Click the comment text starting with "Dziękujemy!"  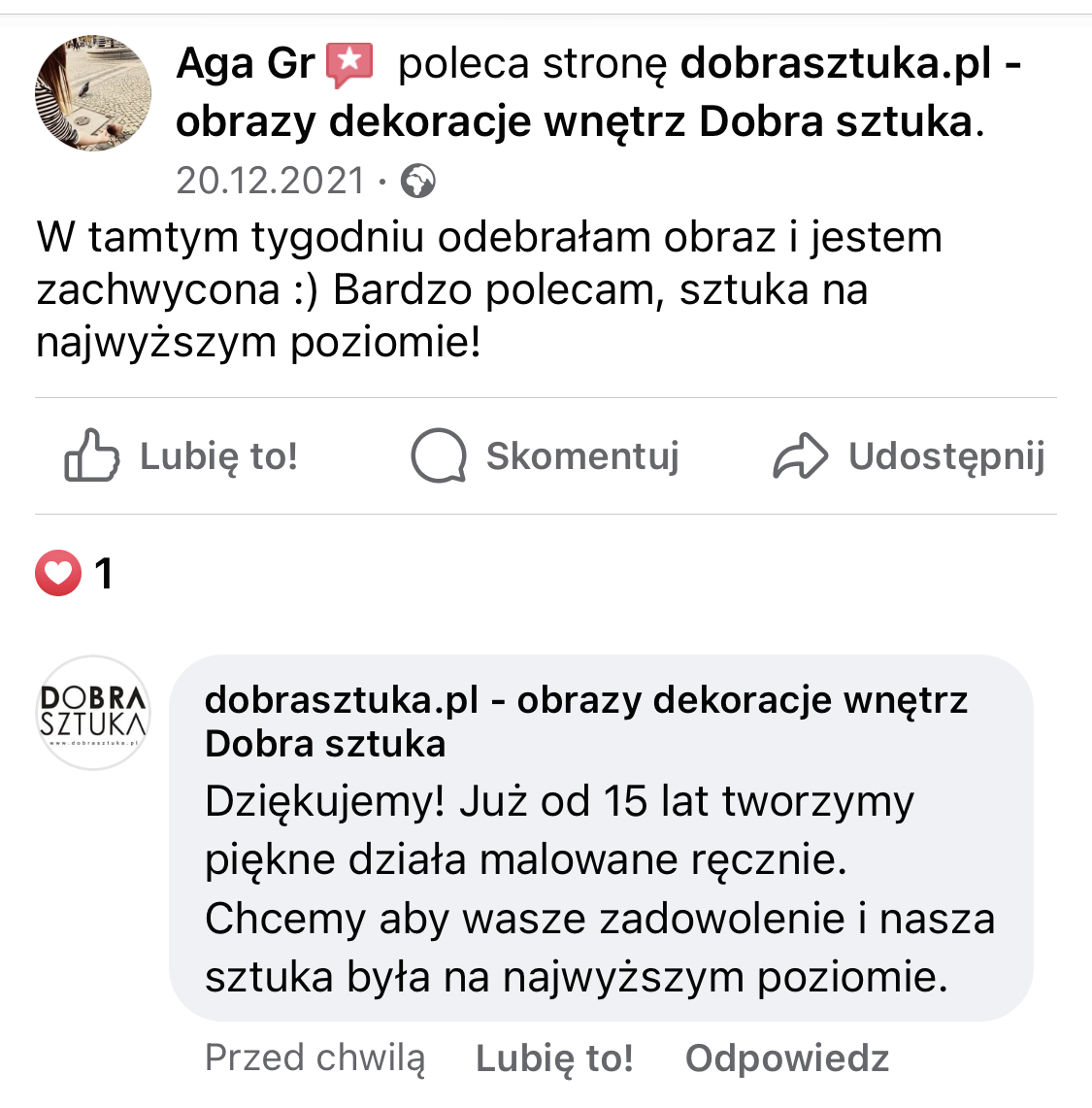point(599,889)
